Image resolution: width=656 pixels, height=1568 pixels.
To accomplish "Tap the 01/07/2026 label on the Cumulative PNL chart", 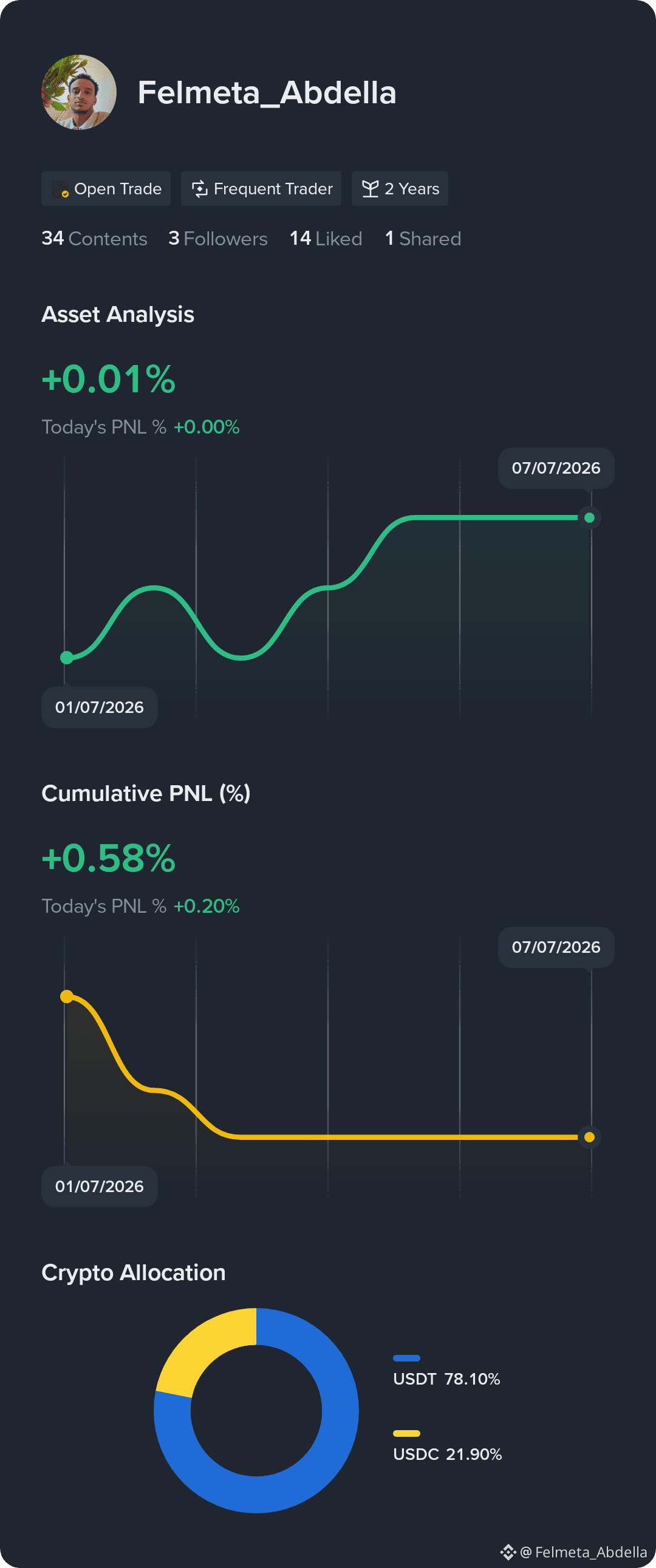I will click(x=99, y=1187).
